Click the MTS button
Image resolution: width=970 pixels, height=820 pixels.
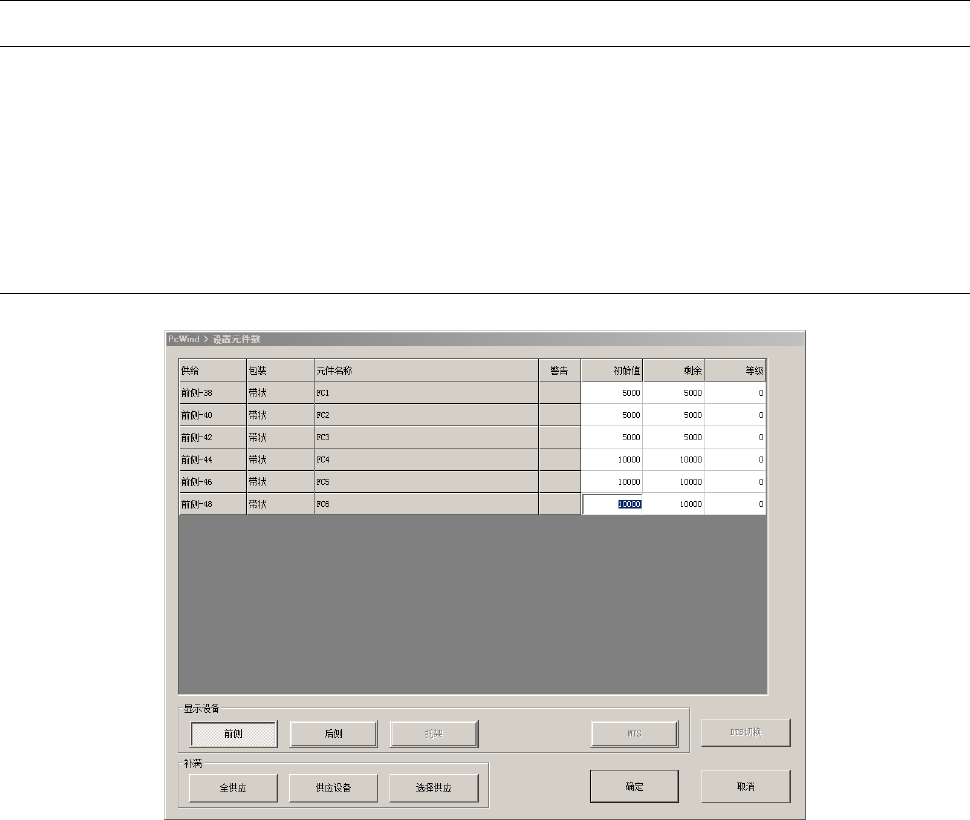[634, 734]
